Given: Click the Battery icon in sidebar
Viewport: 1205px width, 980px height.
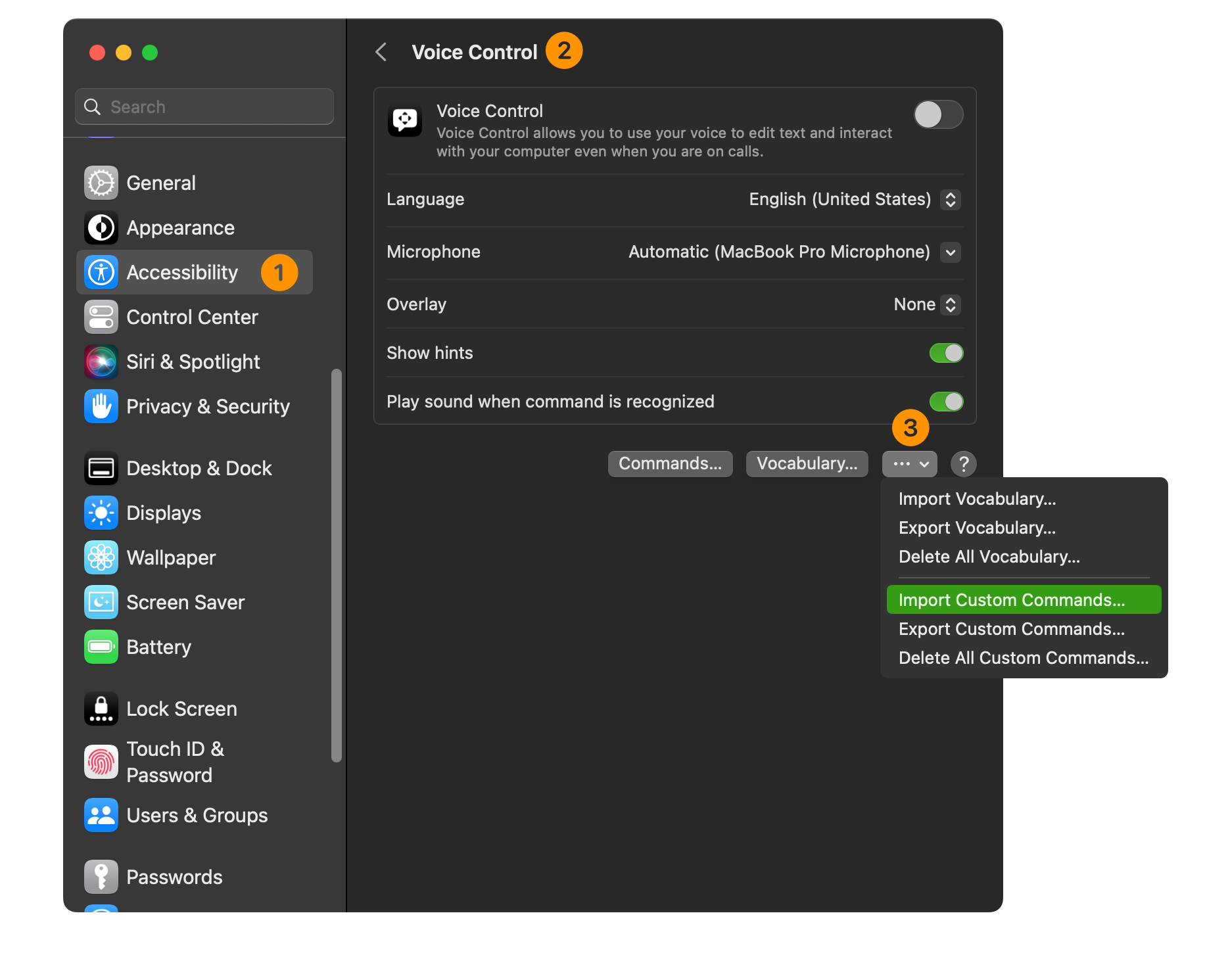Looking at the screenshot, I should pyautogui.click(x=101, y=647).
